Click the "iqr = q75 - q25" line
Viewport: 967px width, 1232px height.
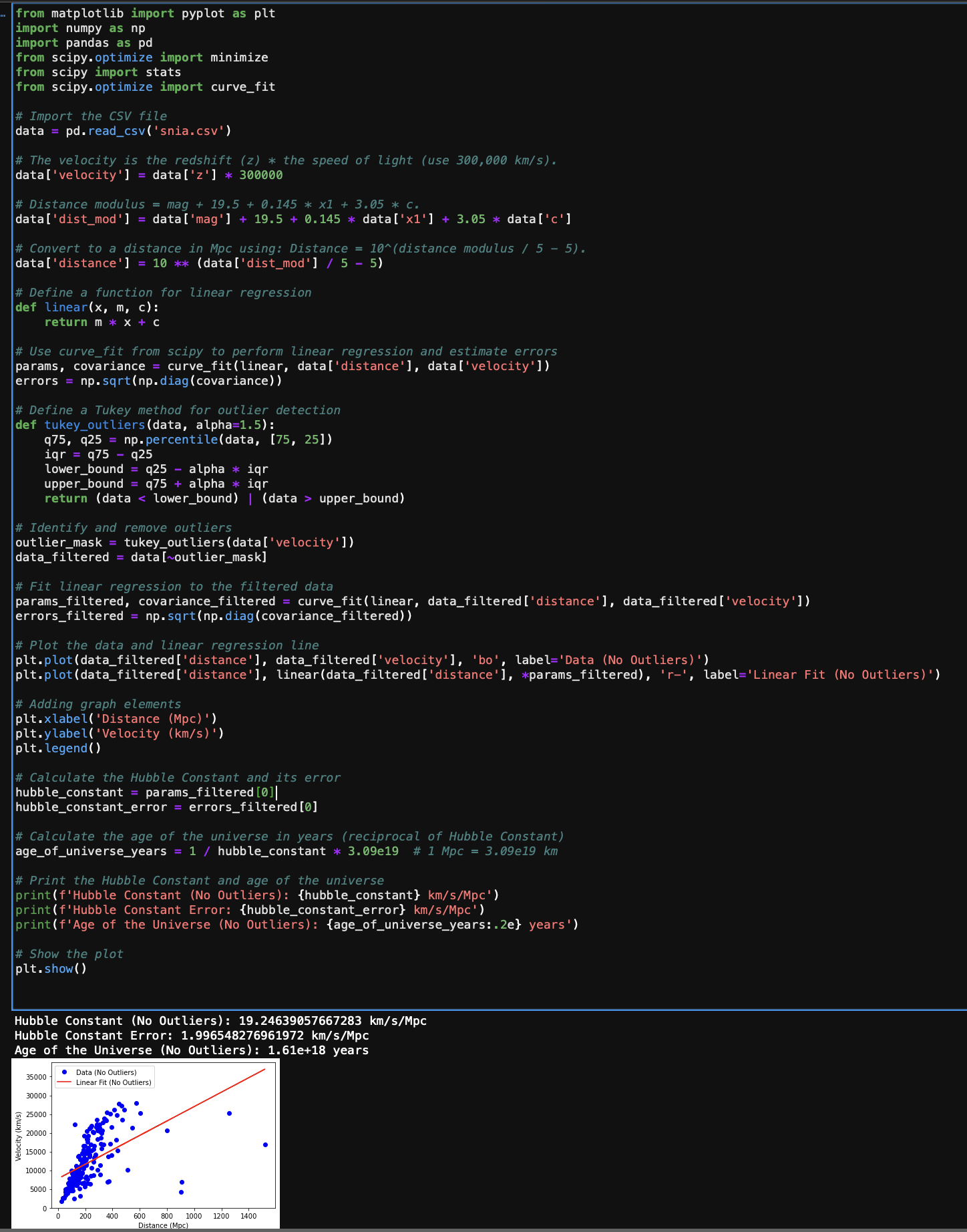[x=98, y=454]
